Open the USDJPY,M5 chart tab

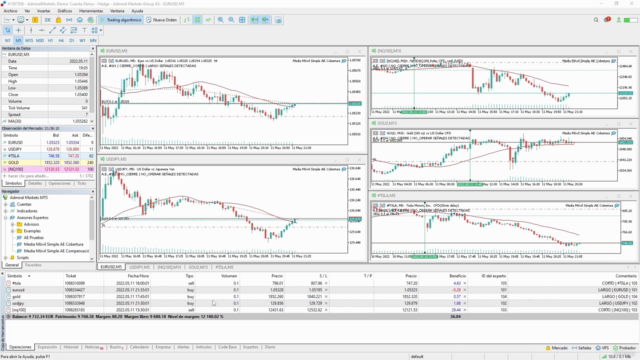pyautogui.click(x=140, y=267)
